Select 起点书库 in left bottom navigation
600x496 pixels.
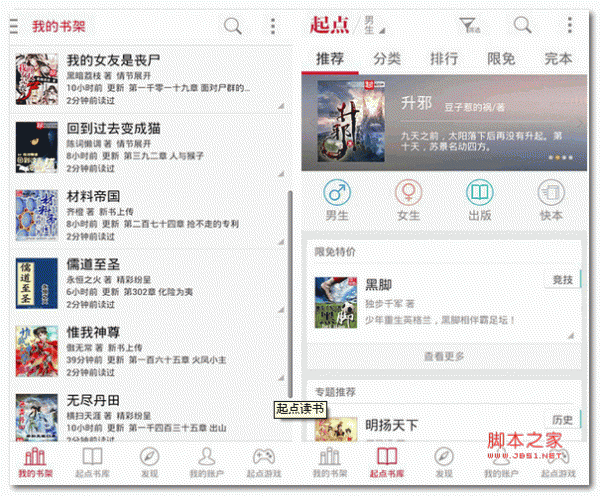pos(92,462)
